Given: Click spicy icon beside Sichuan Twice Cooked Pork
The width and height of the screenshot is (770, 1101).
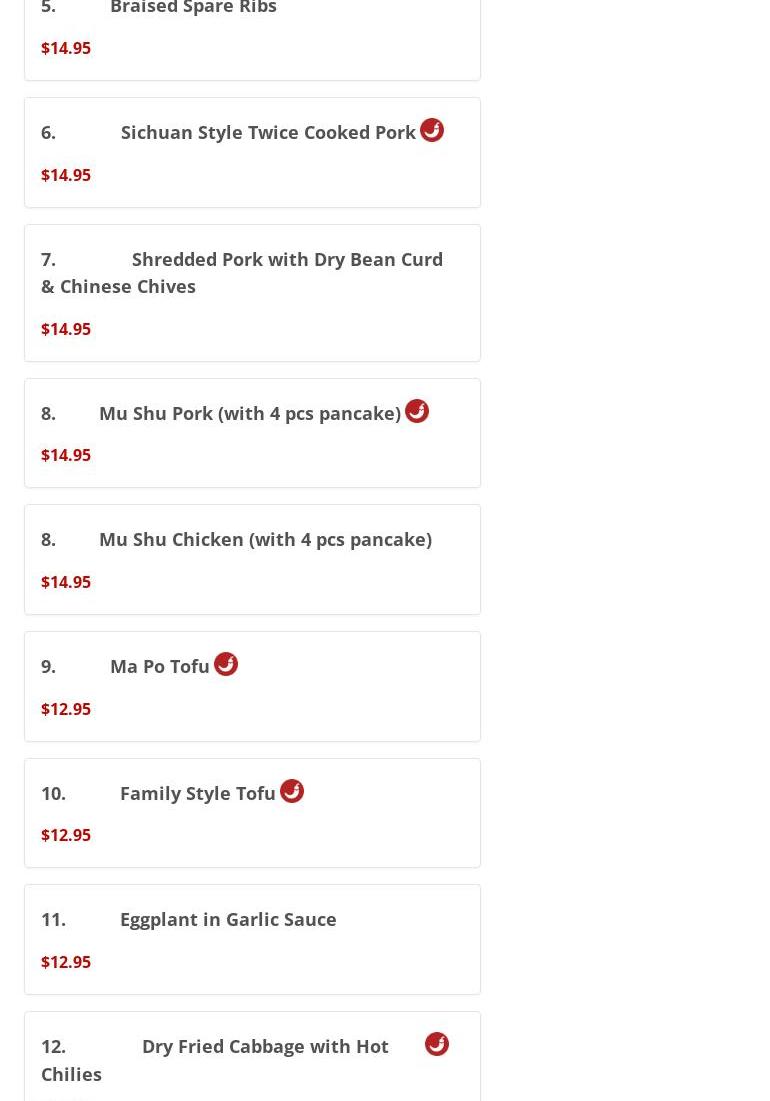Looking at the screenshot, I should point(432,131).
